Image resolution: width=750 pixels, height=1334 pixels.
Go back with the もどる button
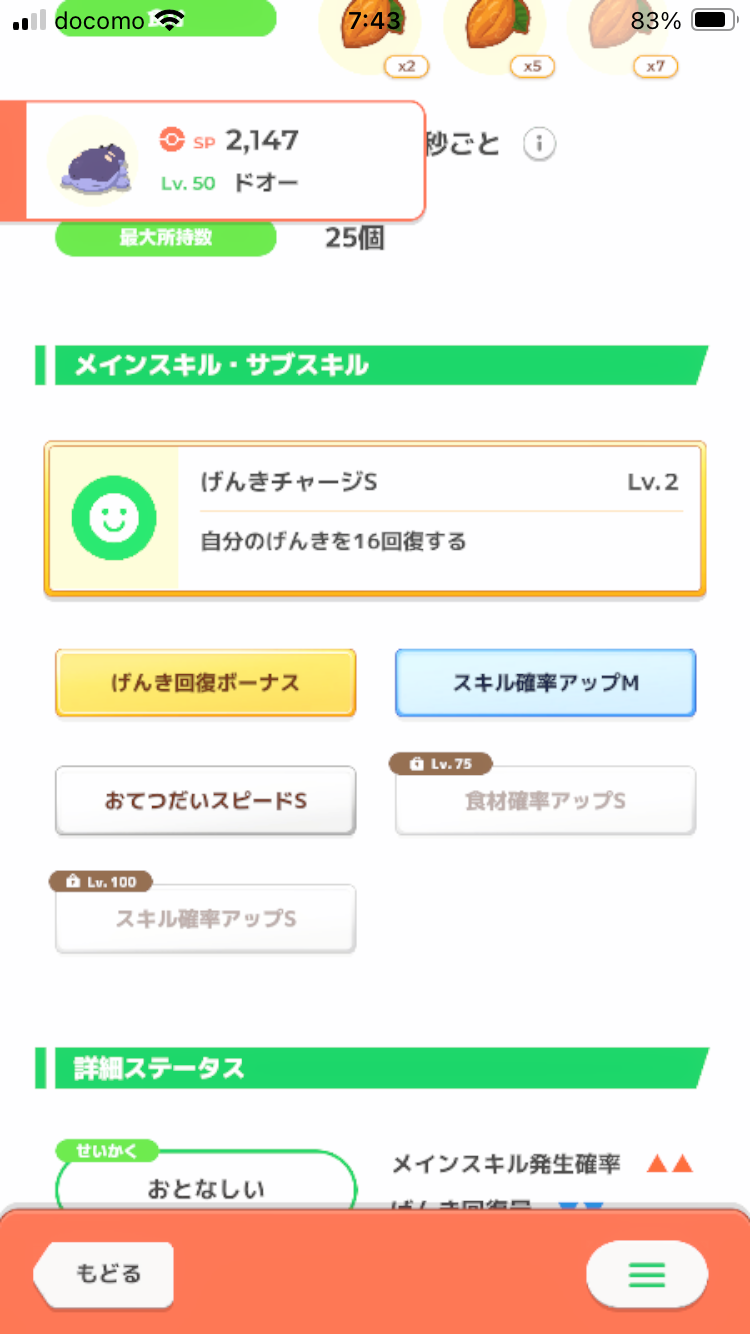point(104,1274)
